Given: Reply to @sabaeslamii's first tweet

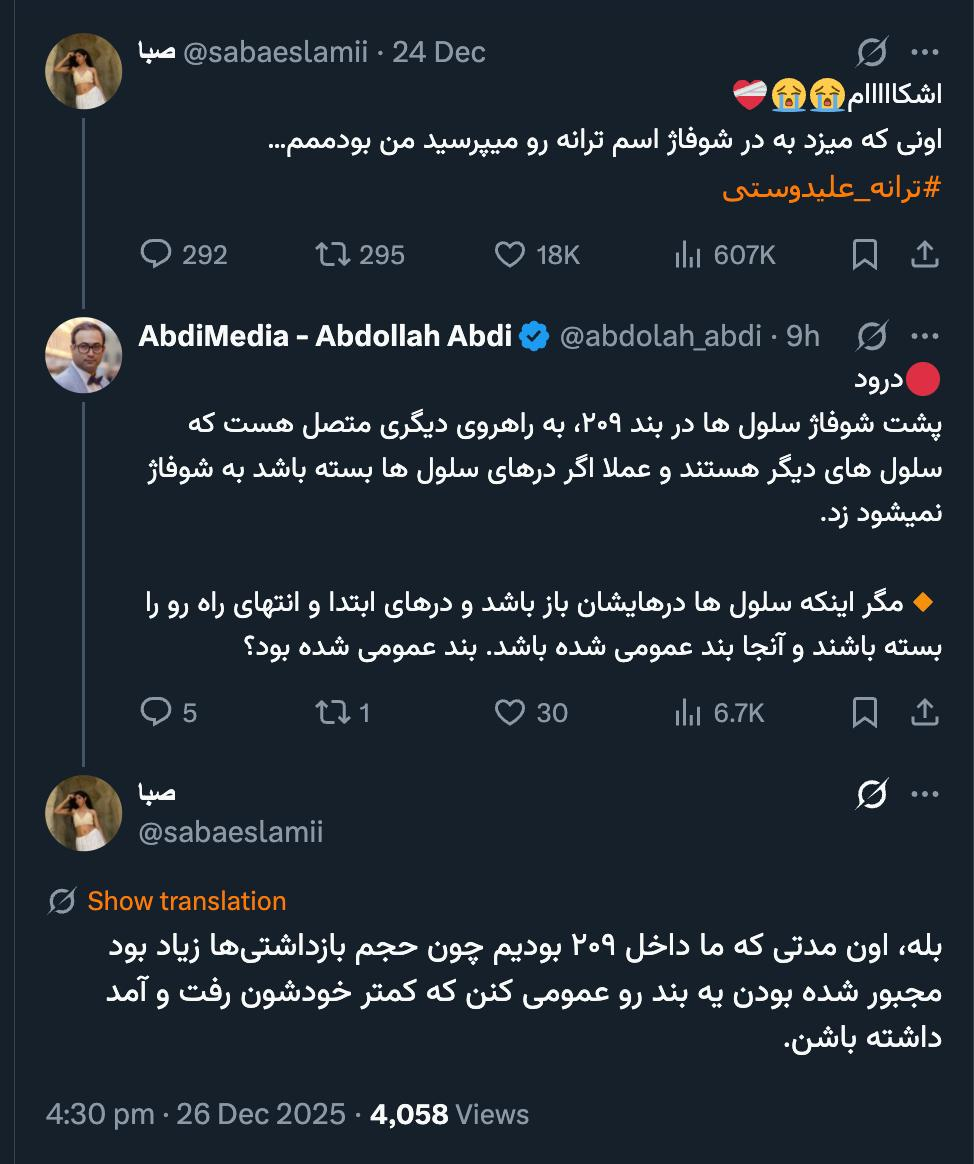Looking at the screenshot, I should [x=160, y=255].
